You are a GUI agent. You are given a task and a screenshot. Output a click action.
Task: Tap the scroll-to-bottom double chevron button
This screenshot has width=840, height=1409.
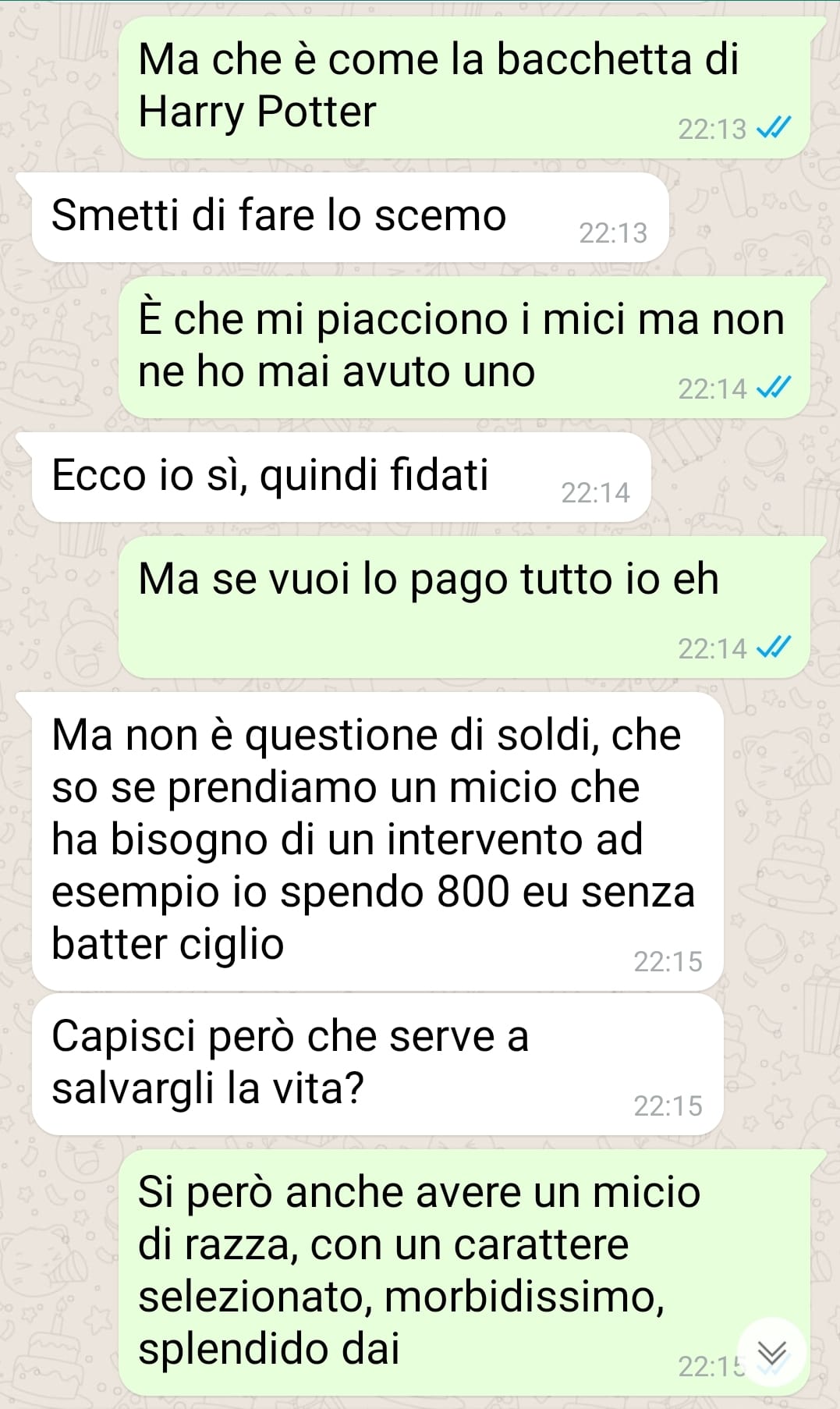point(771,1354)
